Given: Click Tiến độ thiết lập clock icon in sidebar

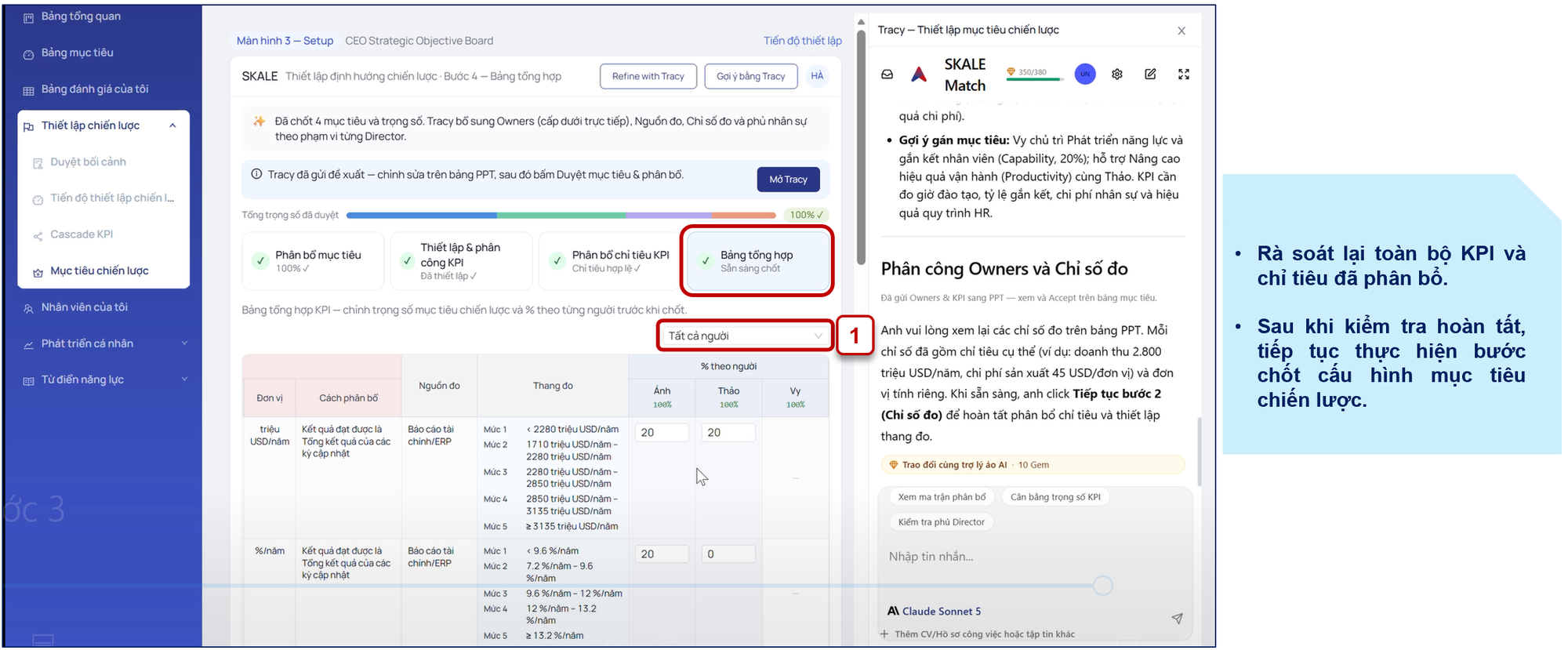Looking at the screenshot, I should [x=38, y=200].
